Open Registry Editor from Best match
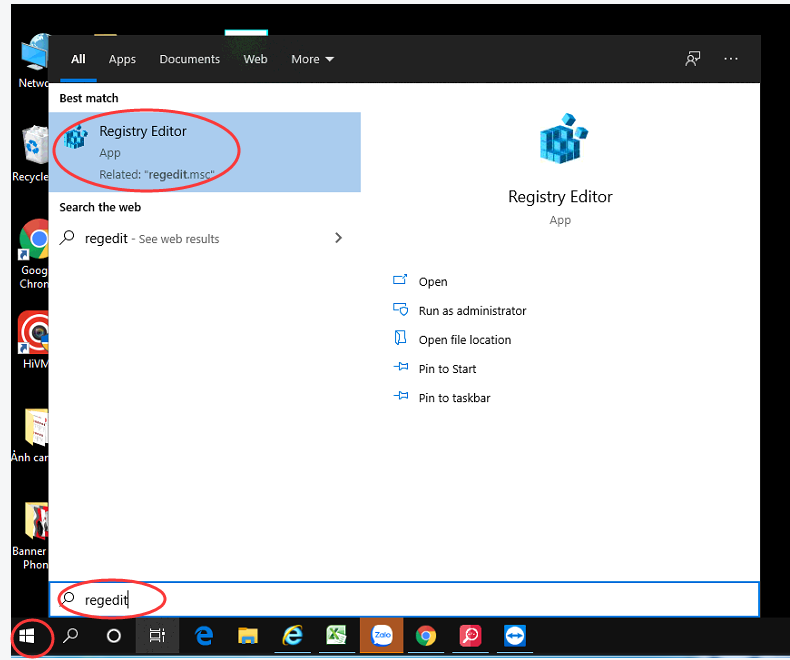This screenshot has height=660, width=790. pos(143,150)
